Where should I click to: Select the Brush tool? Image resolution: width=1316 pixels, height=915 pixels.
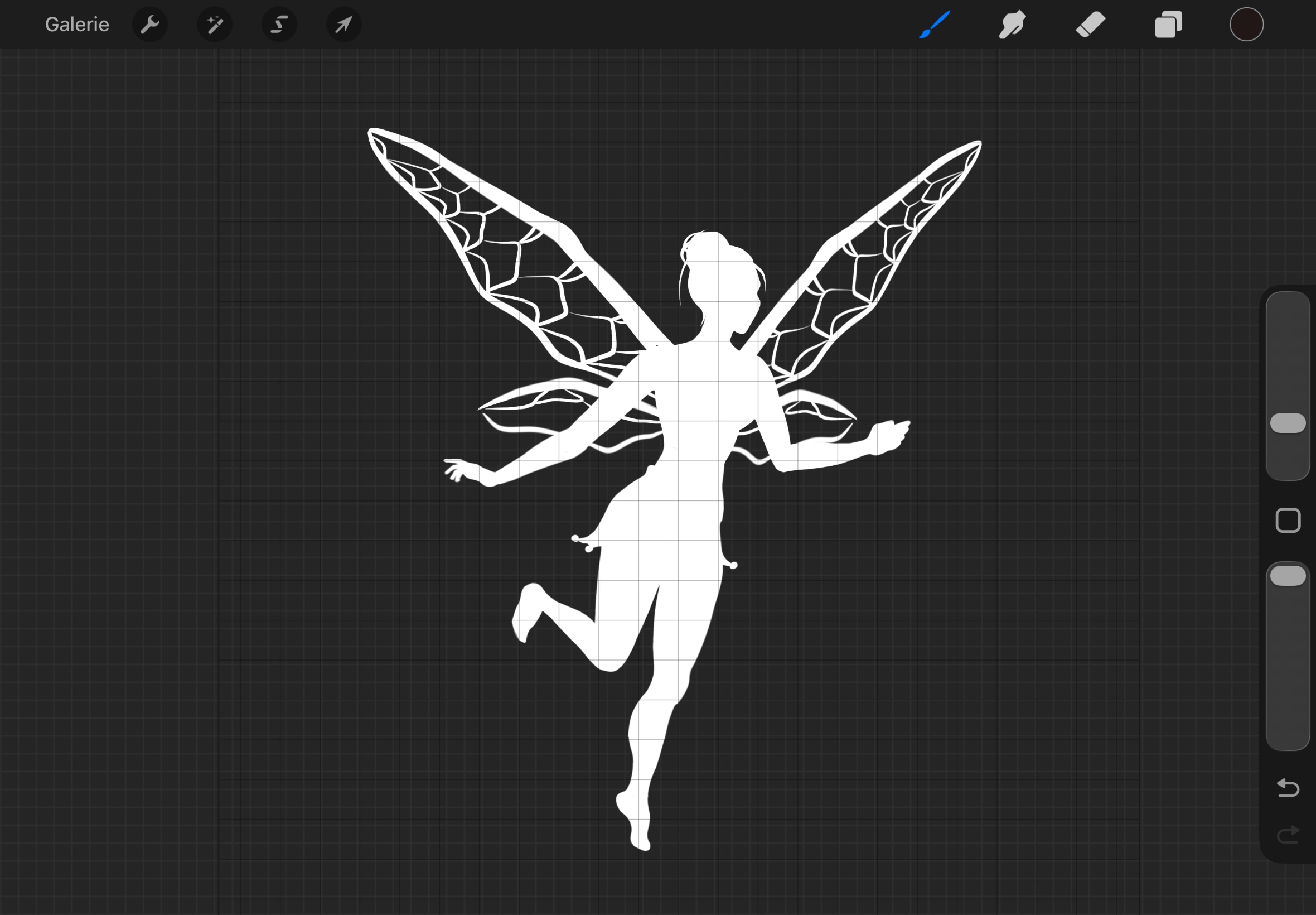[x=935, y=25]
